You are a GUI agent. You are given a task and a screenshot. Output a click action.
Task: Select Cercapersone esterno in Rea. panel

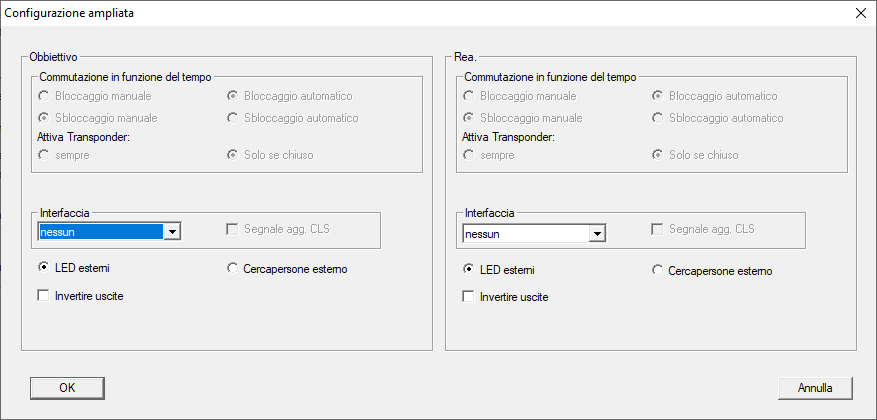pyautogui.click(x=658, y=270)
